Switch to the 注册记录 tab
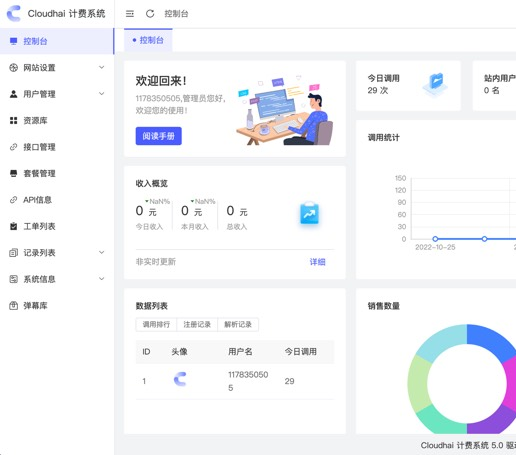Screen dimensions: 516x455 click(x=197, y=324)
